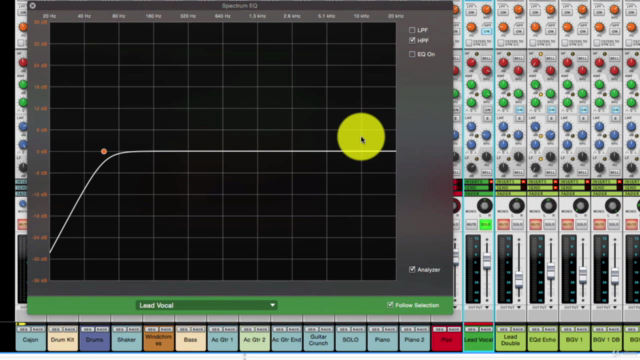640x360 pixels.
Task: Click the Lead Vocal pan knob
Action: (x=485, y=206)
